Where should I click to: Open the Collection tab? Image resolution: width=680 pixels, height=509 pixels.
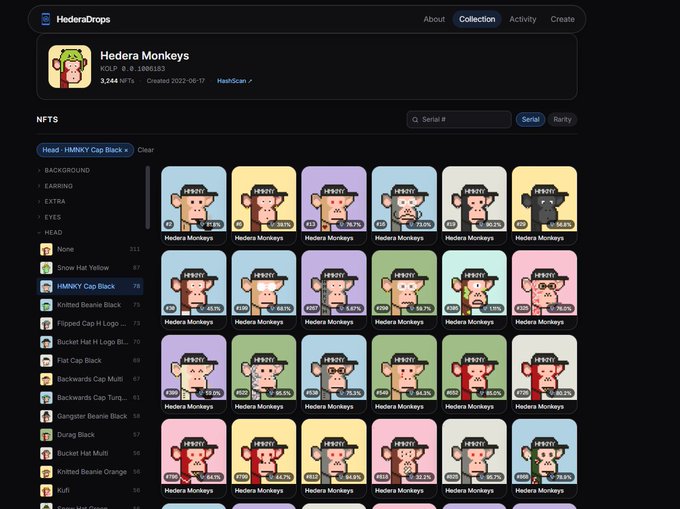[477, 19]
